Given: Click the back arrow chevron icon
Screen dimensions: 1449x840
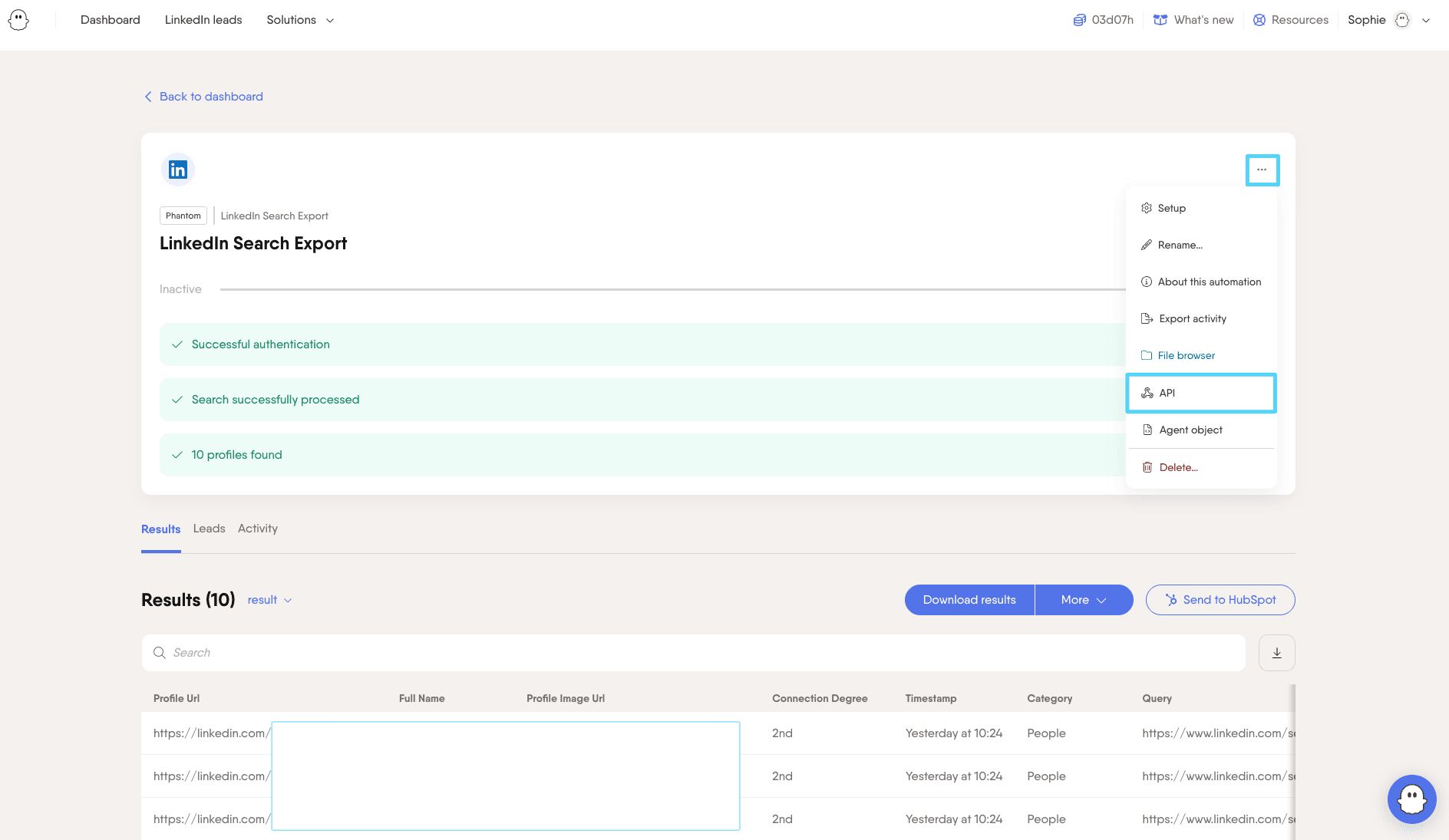Looking at the screenshot, I should (148, 97).
